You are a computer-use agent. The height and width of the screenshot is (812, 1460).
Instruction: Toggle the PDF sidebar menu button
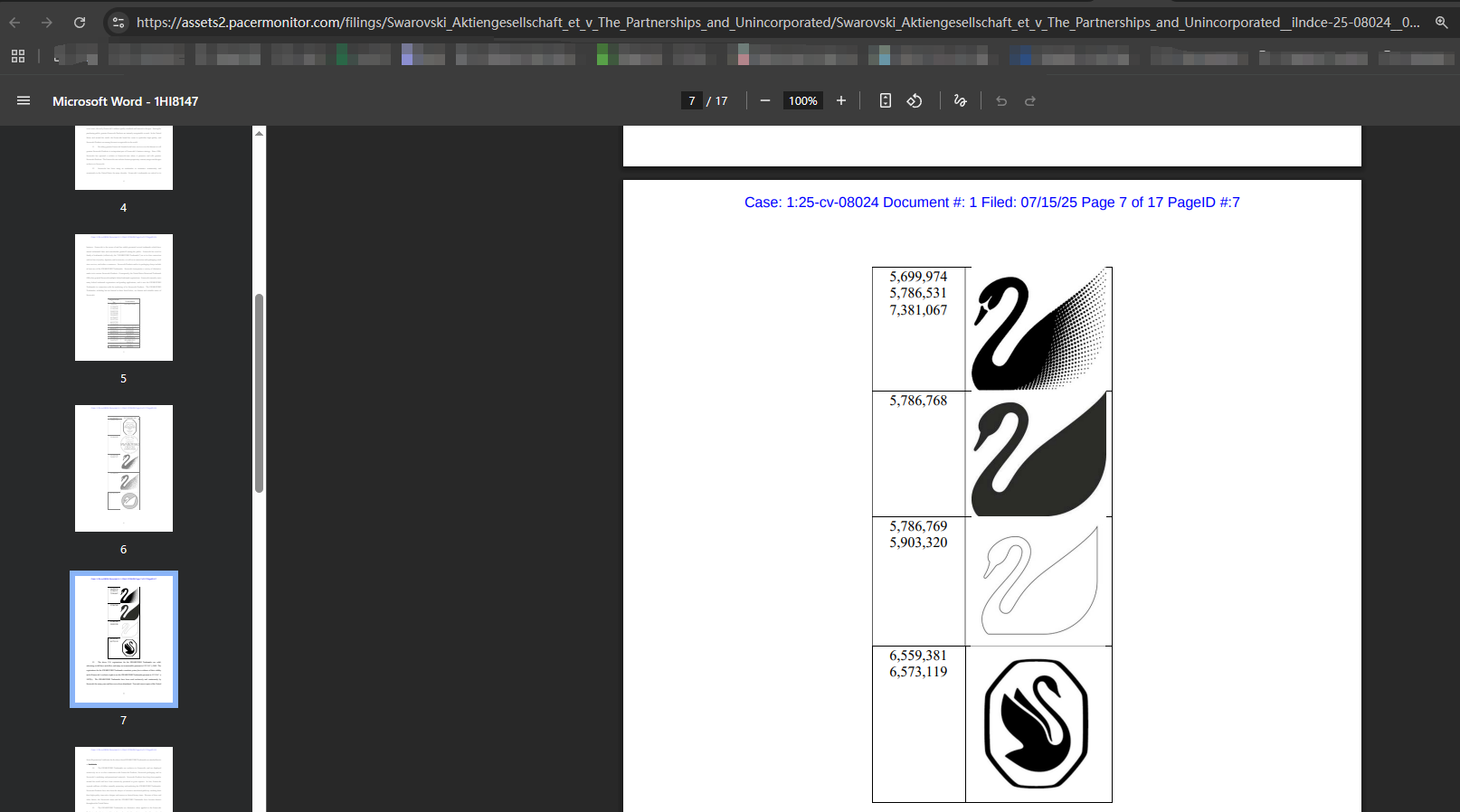[x=24, y=101]
